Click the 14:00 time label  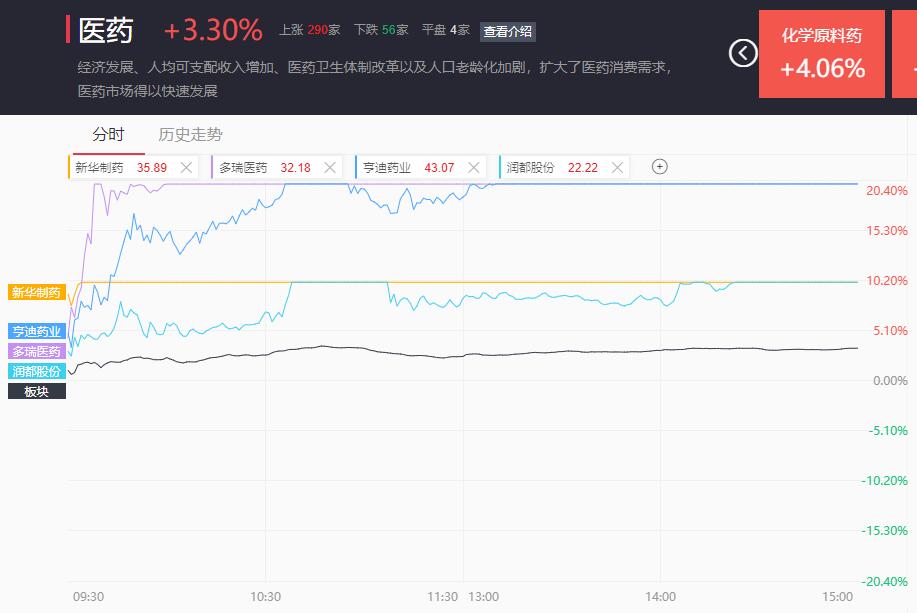pos(660,597)
